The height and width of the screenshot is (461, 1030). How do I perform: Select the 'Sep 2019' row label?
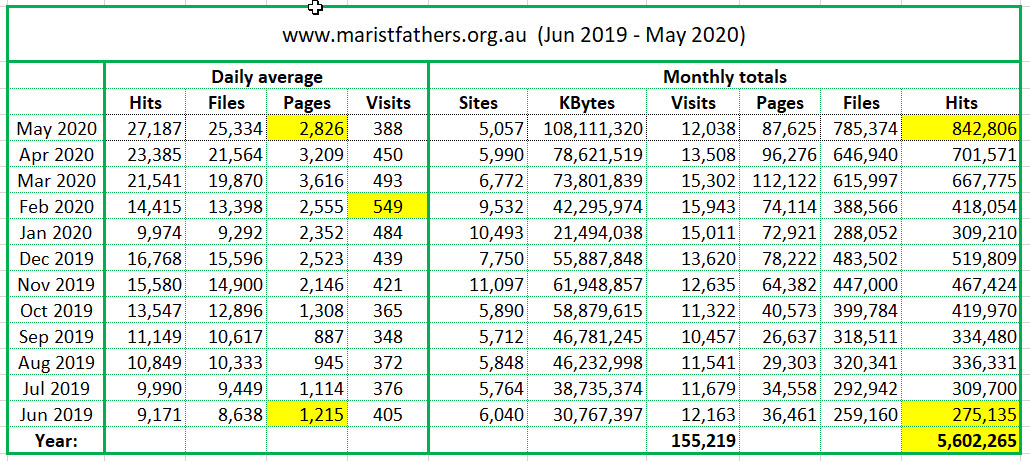56,336
